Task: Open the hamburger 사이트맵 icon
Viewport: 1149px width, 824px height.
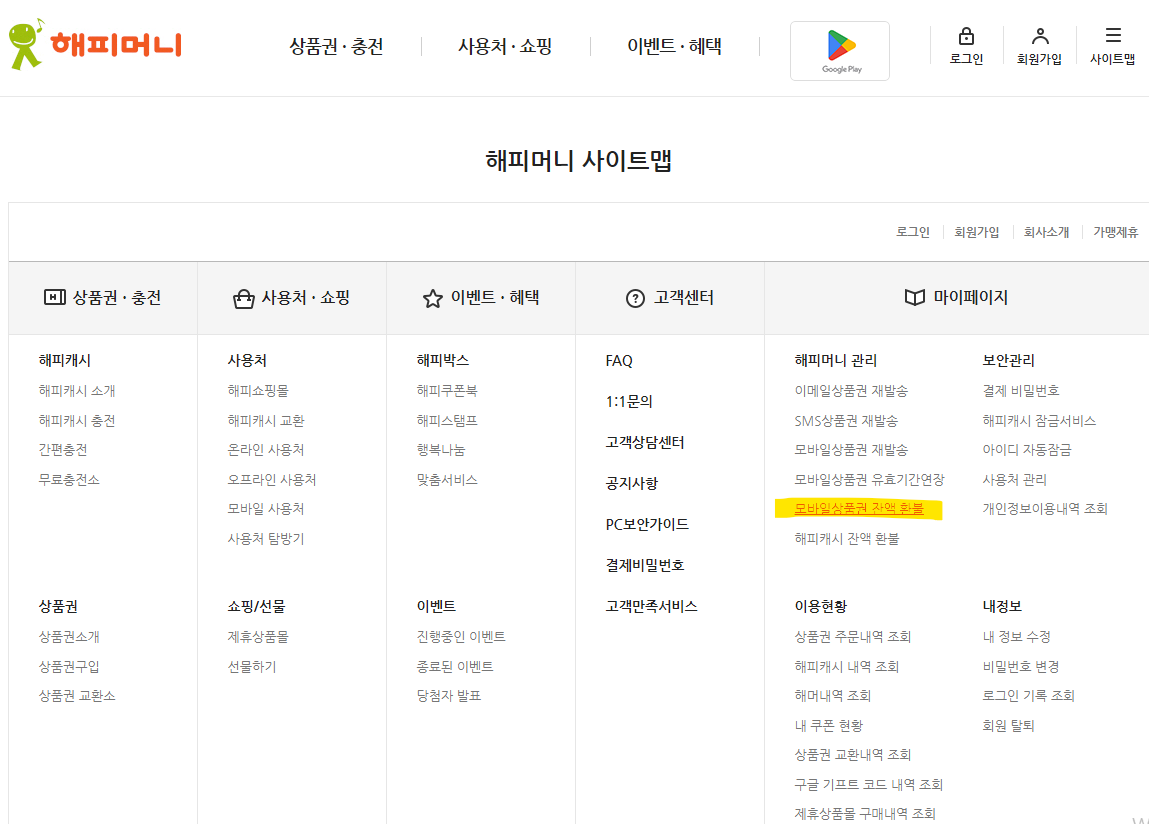Action: pyautogui.click(x=1112, y=35)
